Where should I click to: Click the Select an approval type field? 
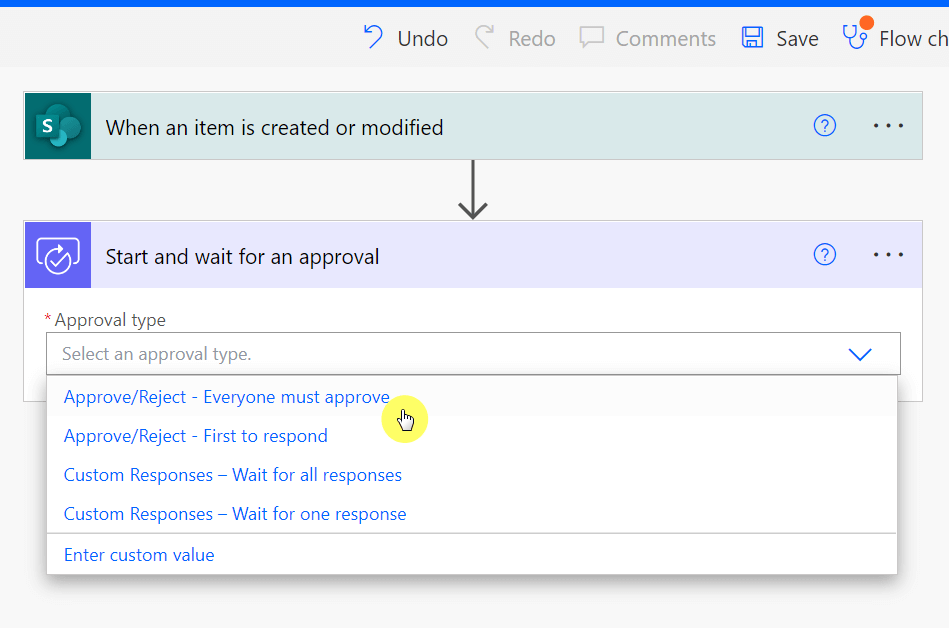(x=473, y=354)
